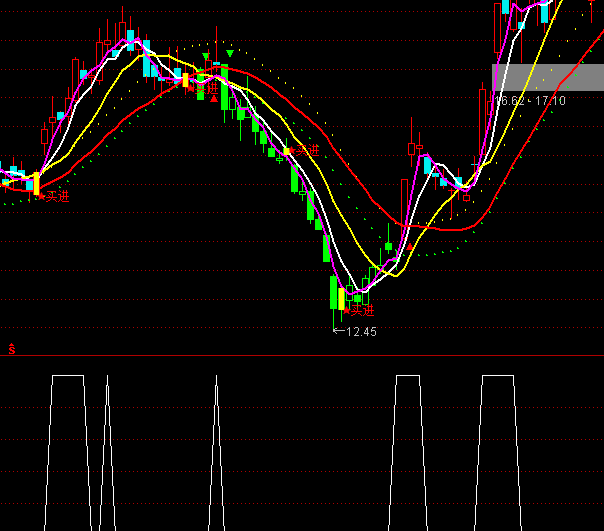Click the yellow candlestick beside the lowest green candle
This screenshot has height=531, width=604.
(x=342, y=298)
